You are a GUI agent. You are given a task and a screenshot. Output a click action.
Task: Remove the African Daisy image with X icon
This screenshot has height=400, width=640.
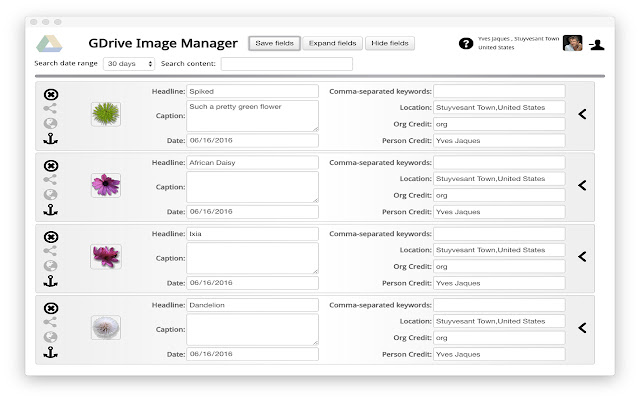[x=51, y=166]
